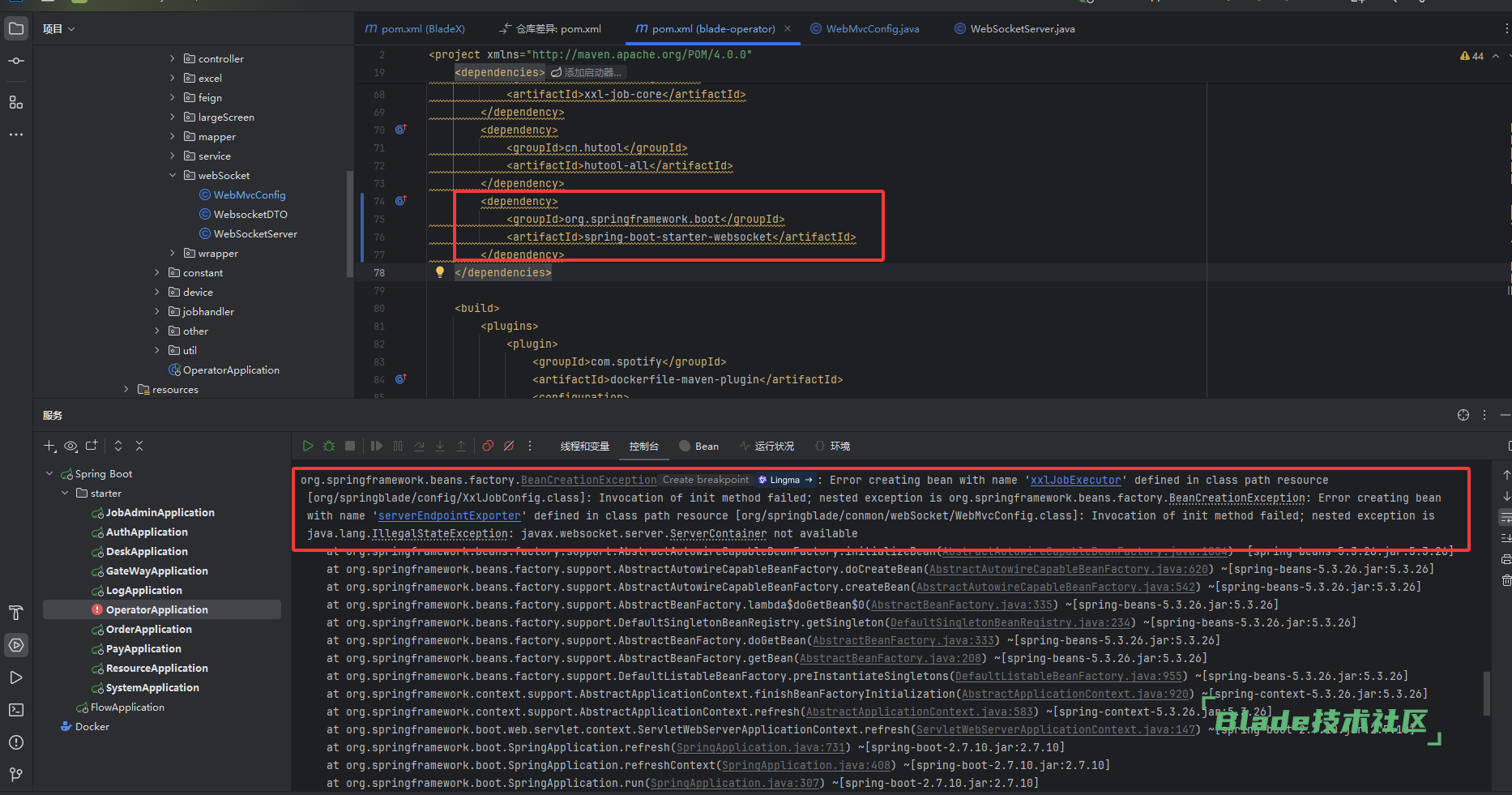The image size is (1512, 795).
Task: Click Resume Program icon
Action: click(376, 446)
